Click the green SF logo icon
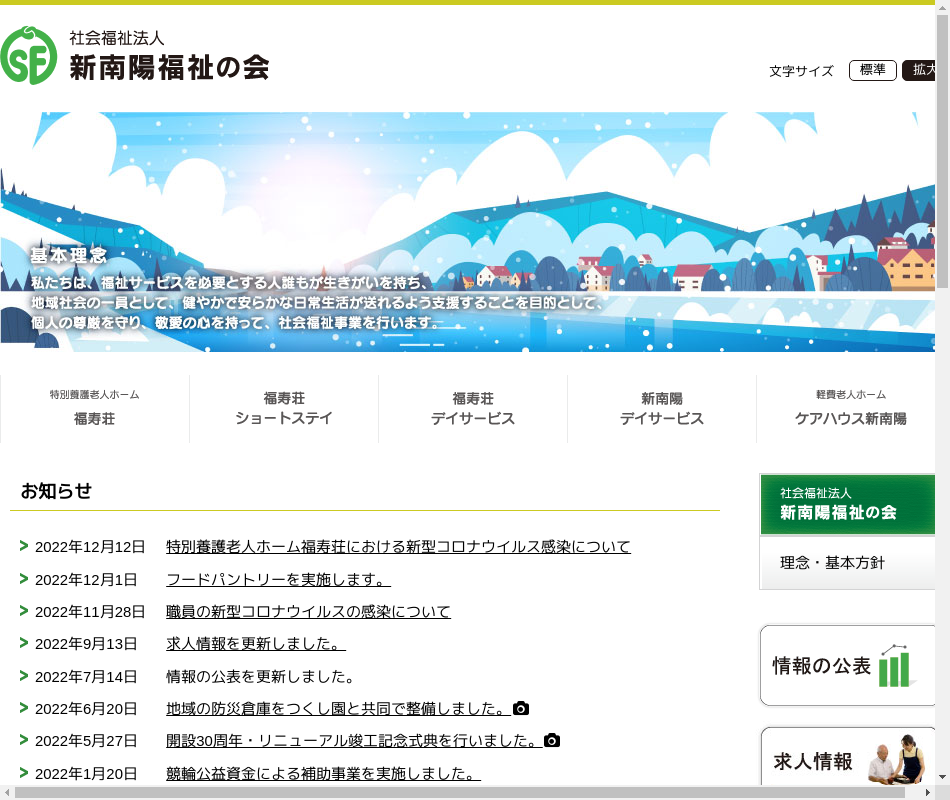Viewport: 950px width, 800px height. (x=29, y=56)
